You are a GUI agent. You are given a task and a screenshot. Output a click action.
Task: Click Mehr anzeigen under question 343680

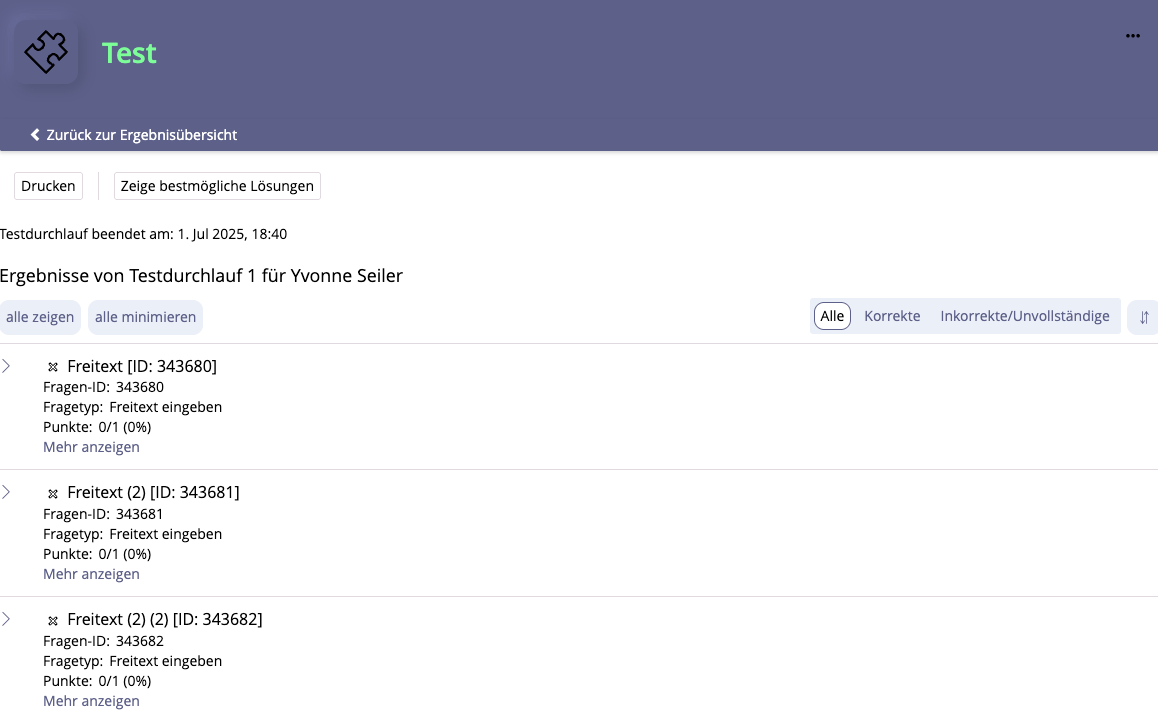pos(91,447)
